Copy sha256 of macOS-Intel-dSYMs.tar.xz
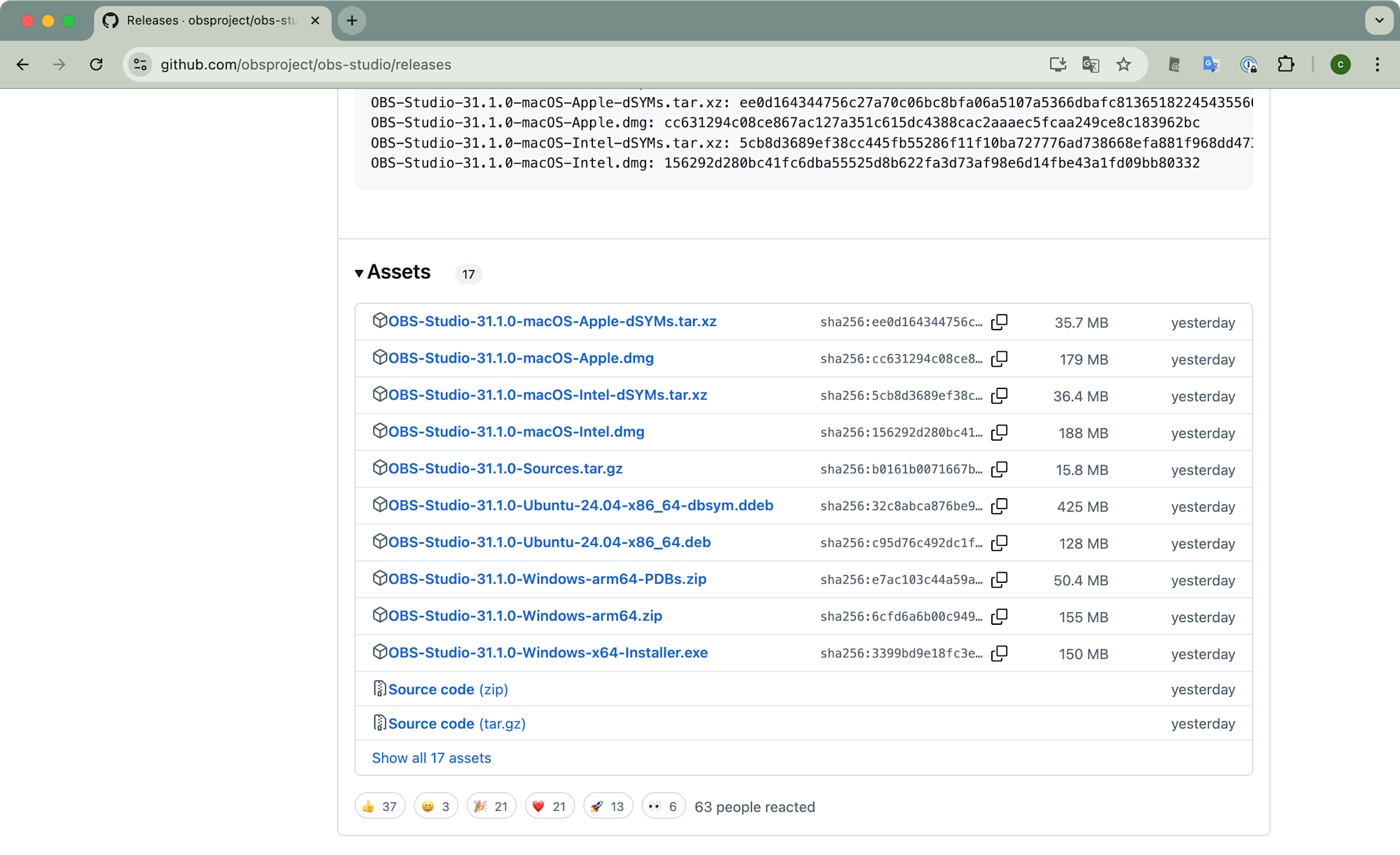Screen dimensions: 1400x855 coord(1000,395)
